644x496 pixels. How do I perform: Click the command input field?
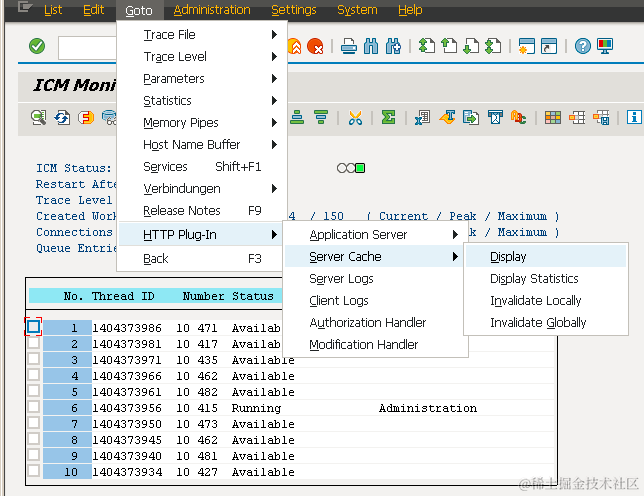click(87, 48)
